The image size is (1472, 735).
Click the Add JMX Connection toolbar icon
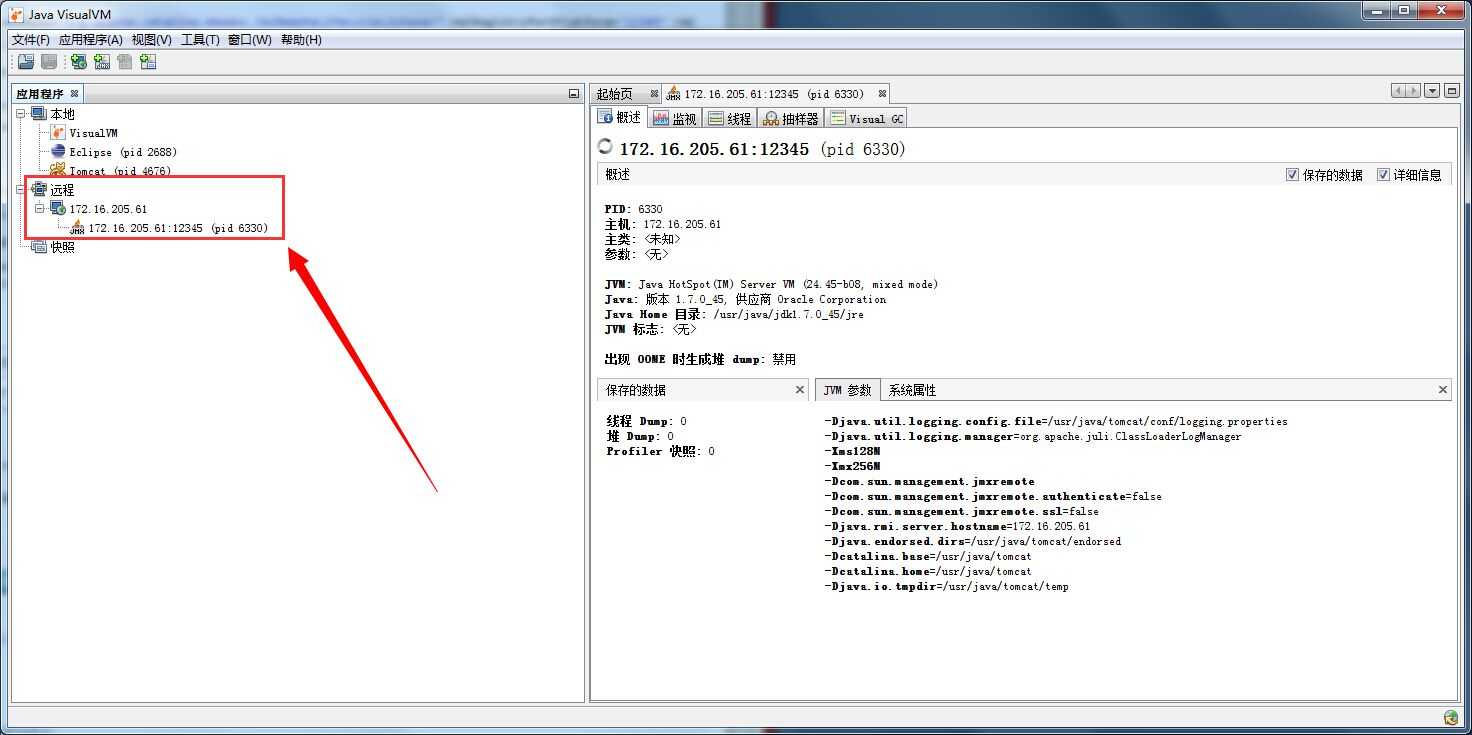101,62
